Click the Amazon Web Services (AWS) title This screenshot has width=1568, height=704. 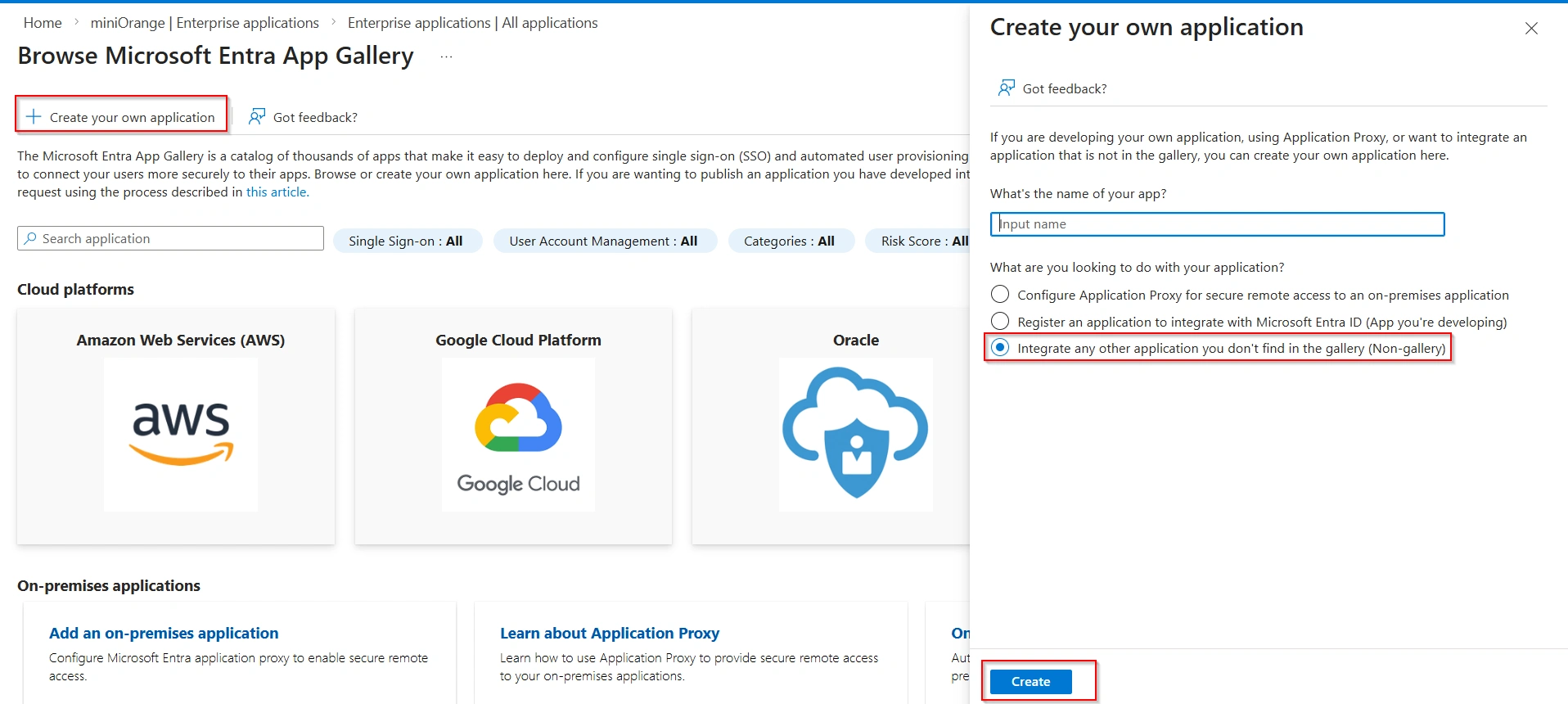[181, 340]
